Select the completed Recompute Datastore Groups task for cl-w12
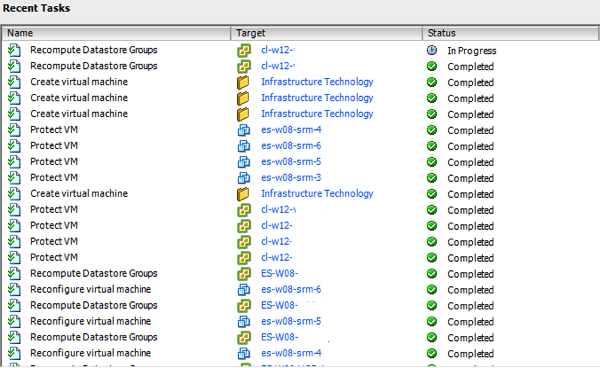The image size is (600, 368). [94, 66]
